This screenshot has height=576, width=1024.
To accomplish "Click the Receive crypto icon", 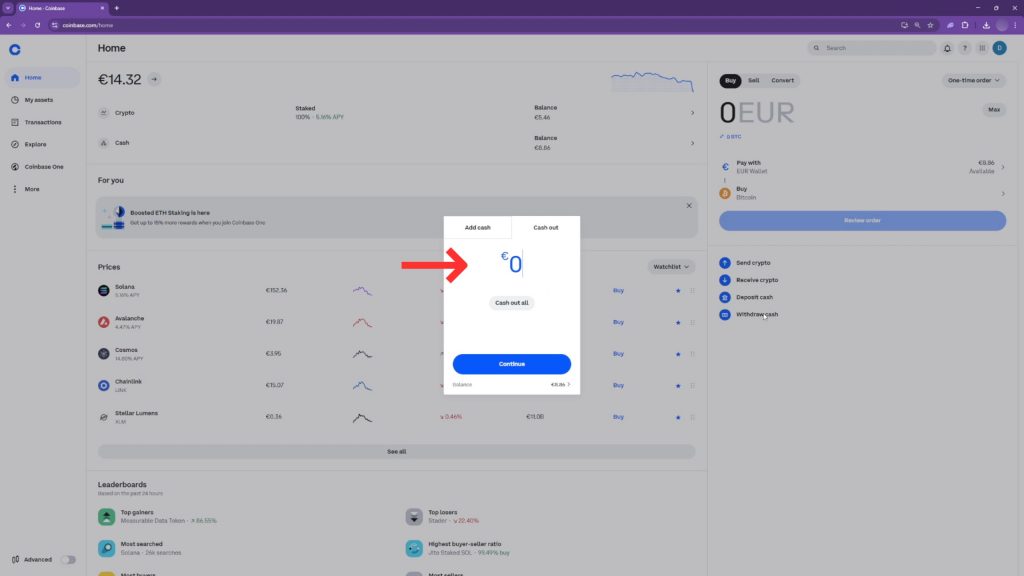I will point(725,280).
